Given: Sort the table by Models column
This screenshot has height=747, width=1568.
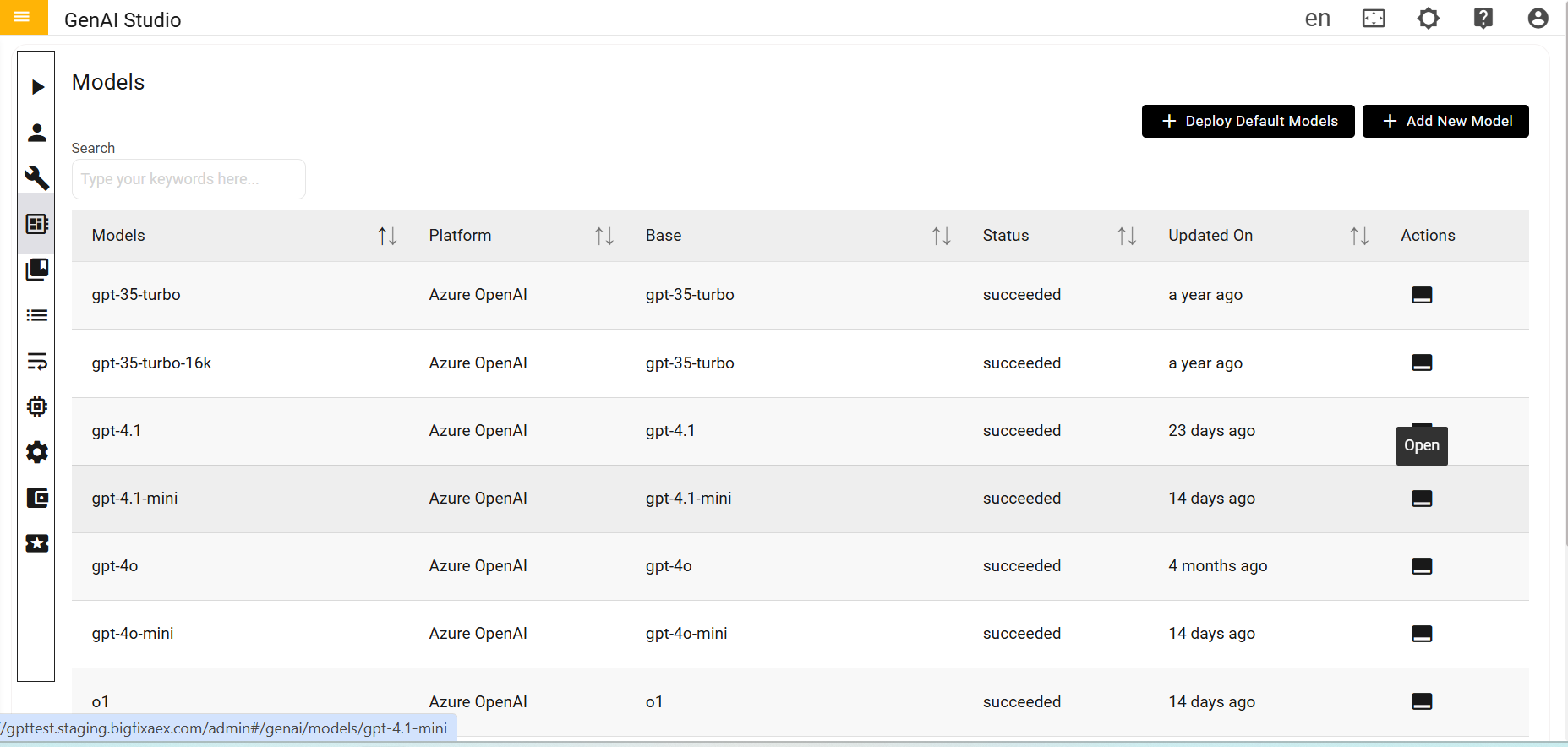Looking at the screenshot, I should (x=387, y=236).
